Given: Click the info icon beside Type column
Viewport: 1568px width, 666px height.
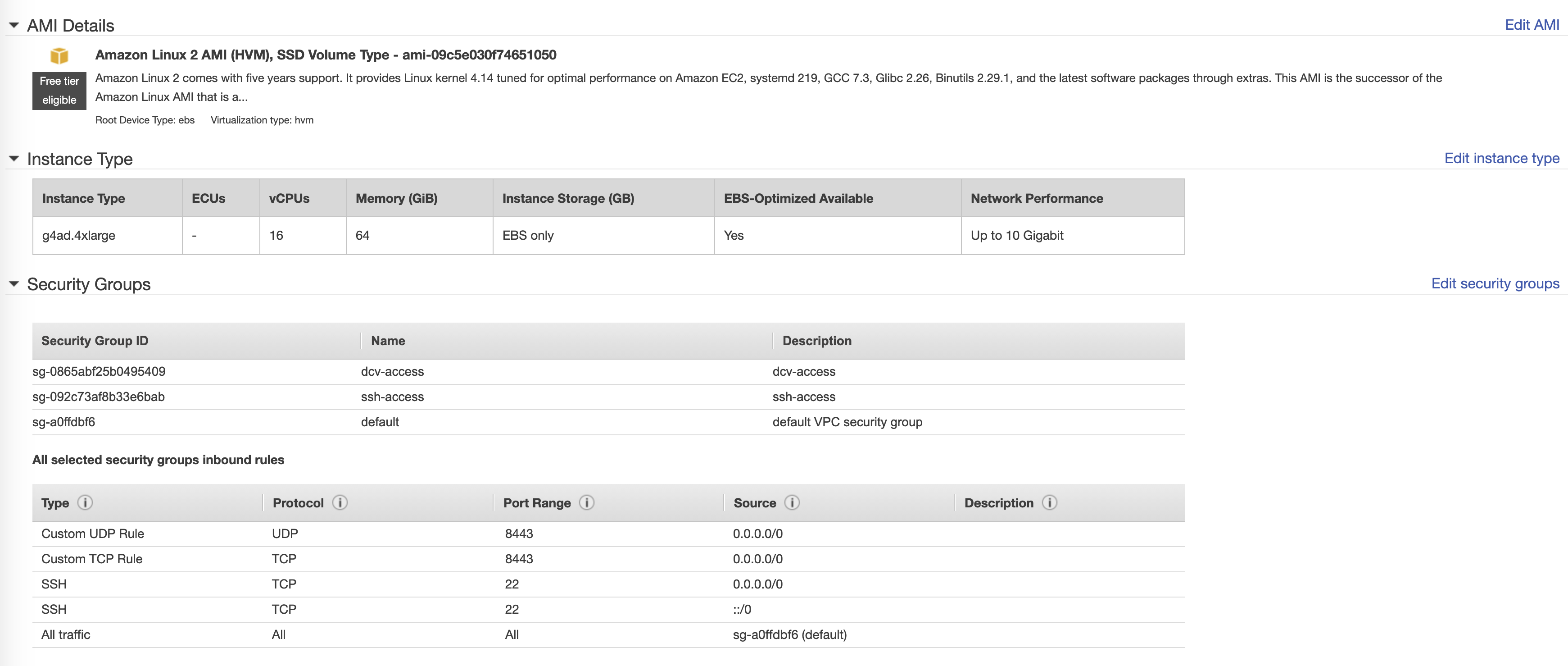Looking at the screenshot, I should (x=85, y=503).
